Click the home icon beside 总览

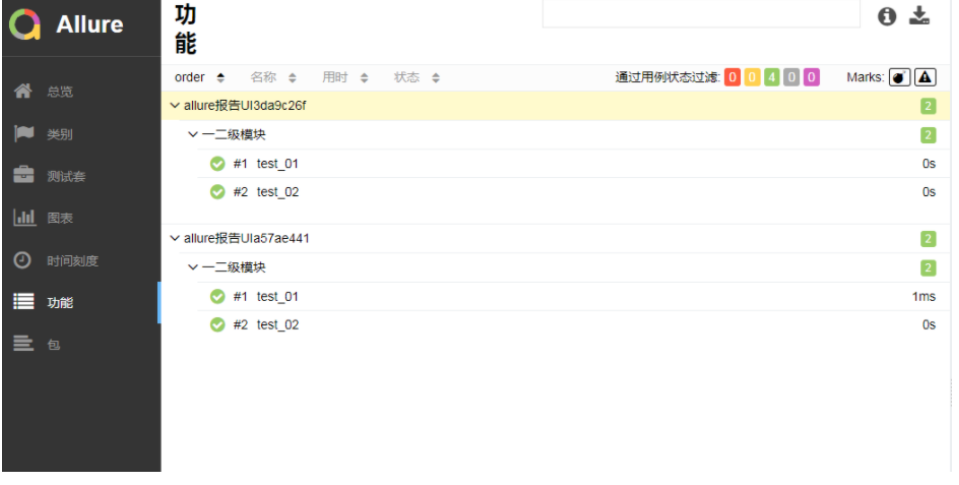[x=23, y=91]
